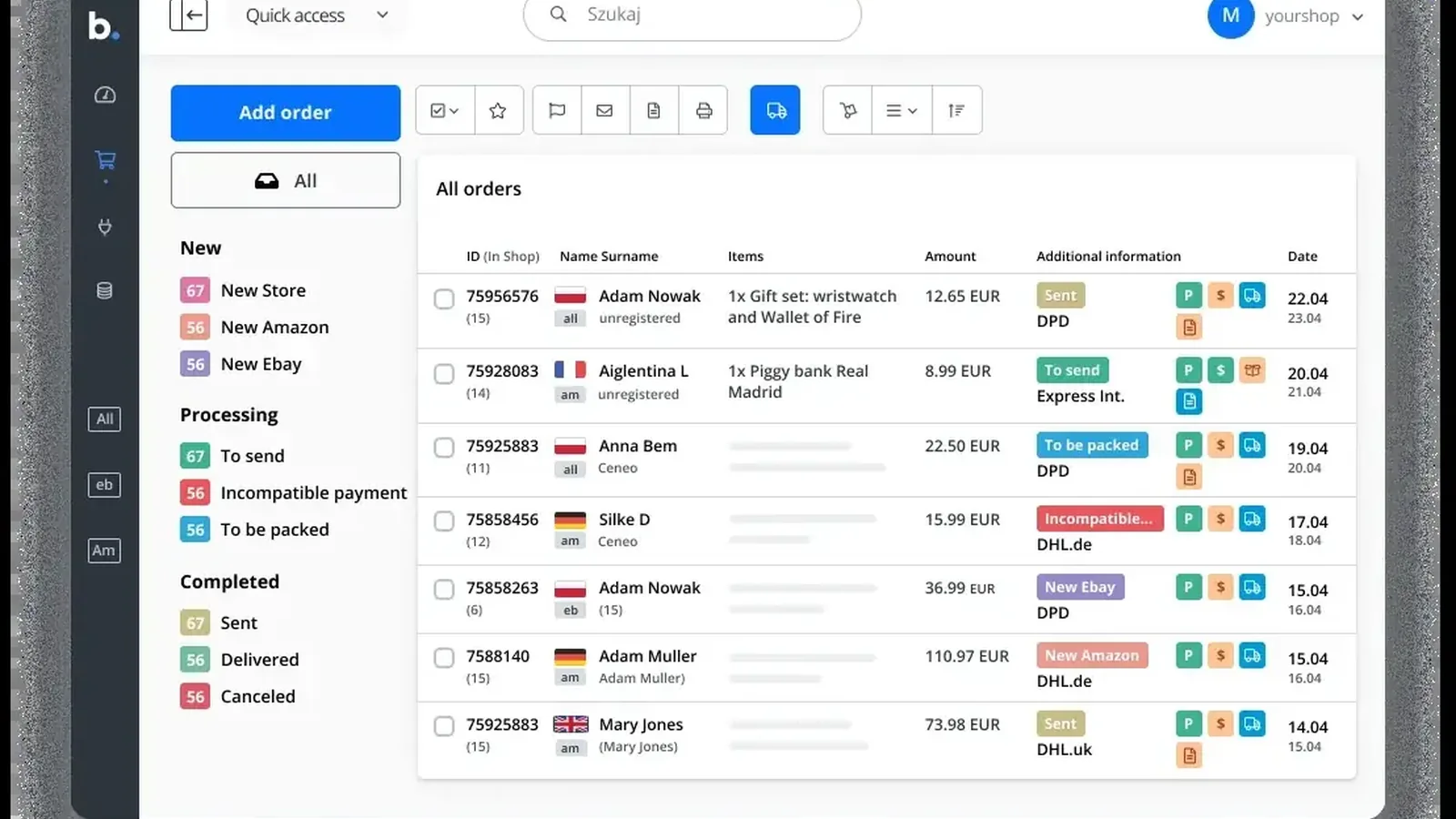The width and height of the screenshot is (1456, 819).
Task: Click the hand trolley toolbar icon
Action: click(x=848, y=110)
